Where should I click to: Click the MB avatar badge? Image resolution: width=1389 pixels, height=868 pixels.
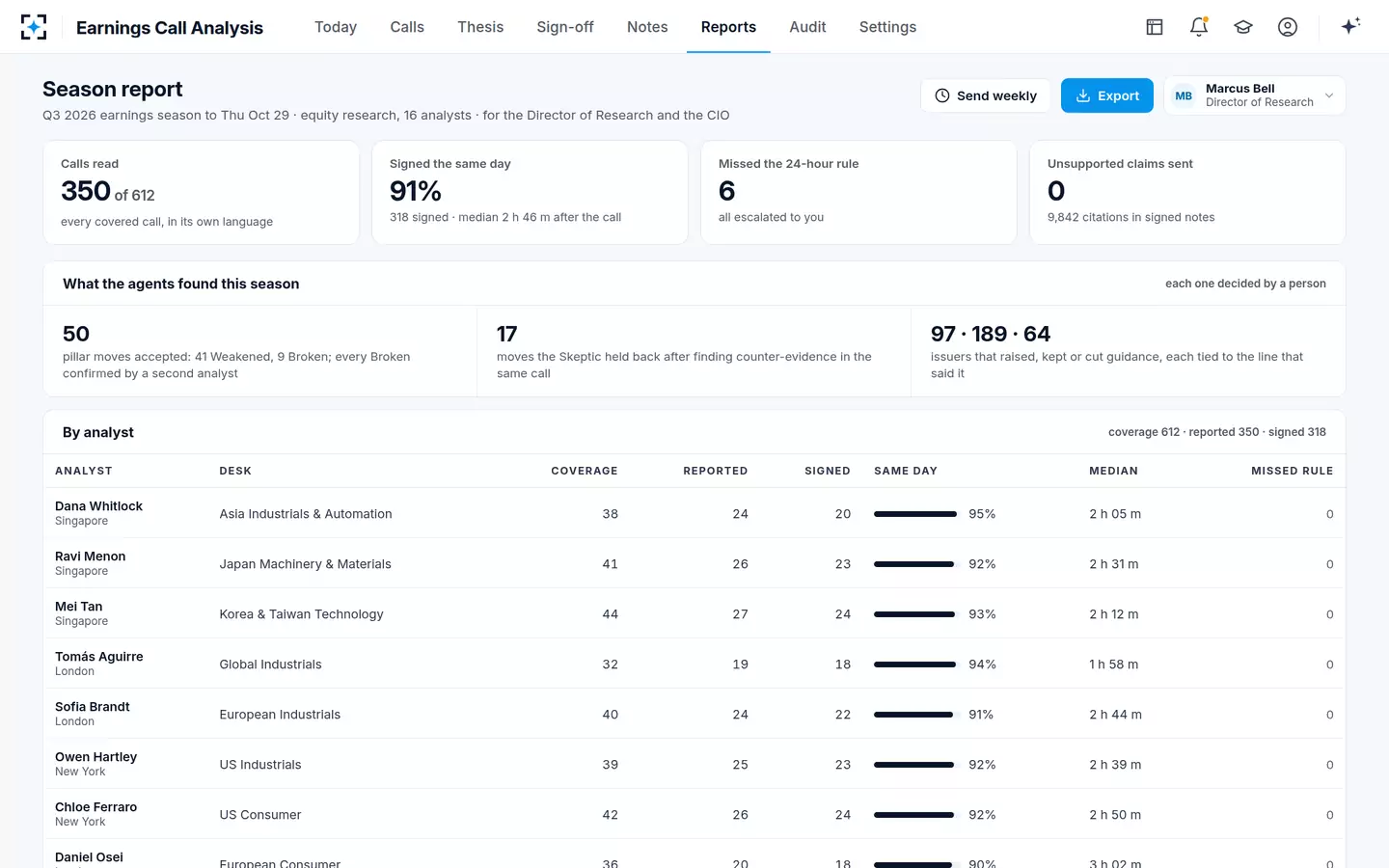[x=1184, y=95]
